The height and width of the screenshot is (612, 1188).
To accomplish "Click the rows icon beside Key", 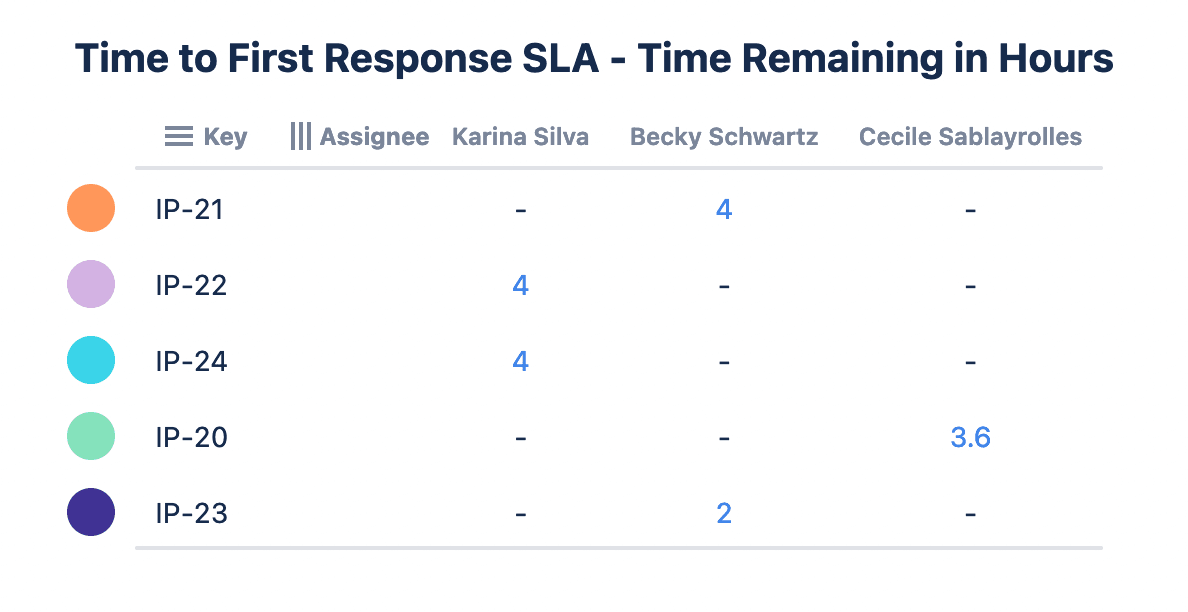I will pyautogui.click(x=178, y=137).
